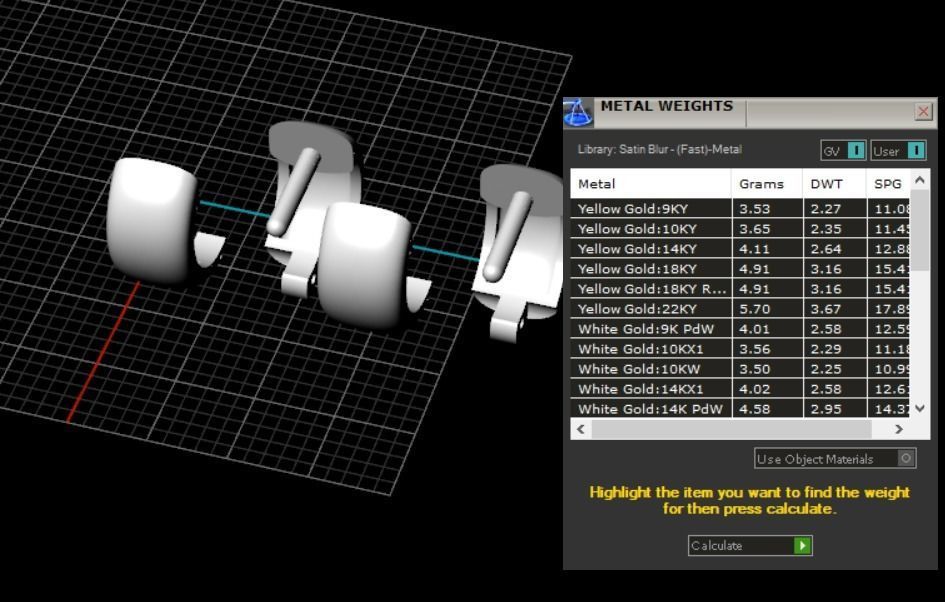Click the Library: Satin Blur label

coord(659,149)
